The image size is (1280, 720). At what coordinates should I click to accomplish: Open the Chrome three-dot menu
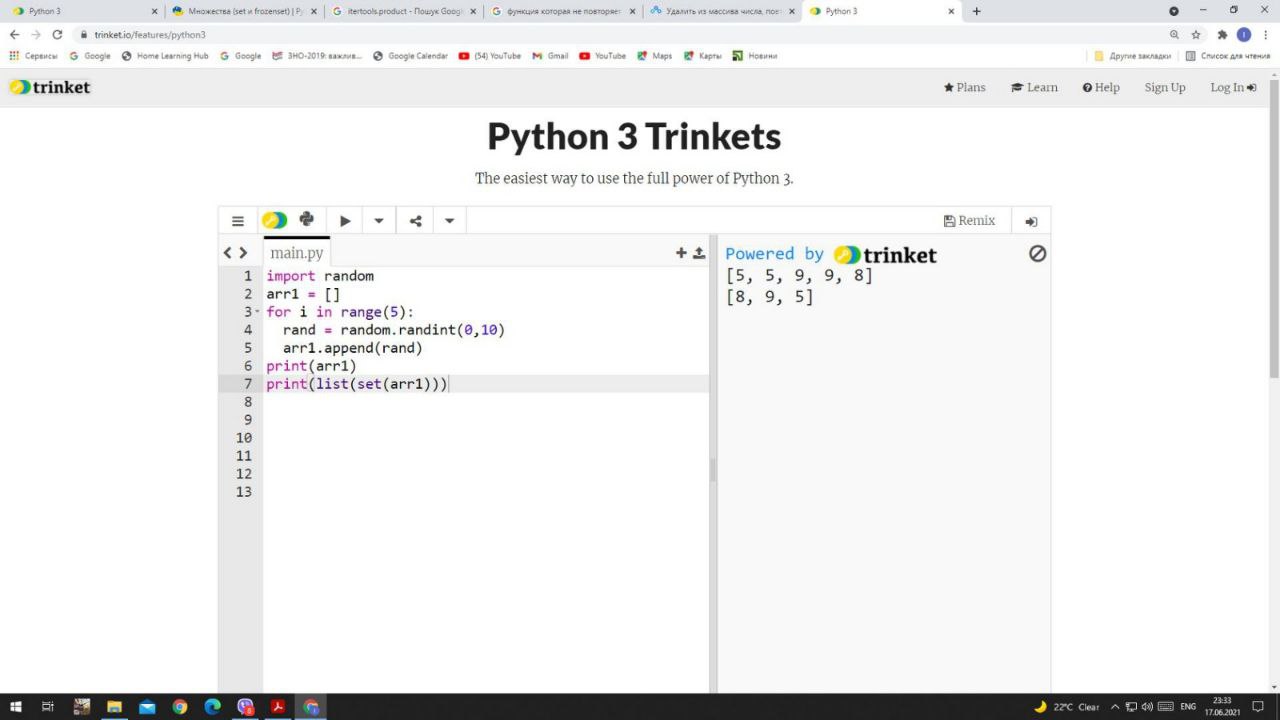[1266, 34]
